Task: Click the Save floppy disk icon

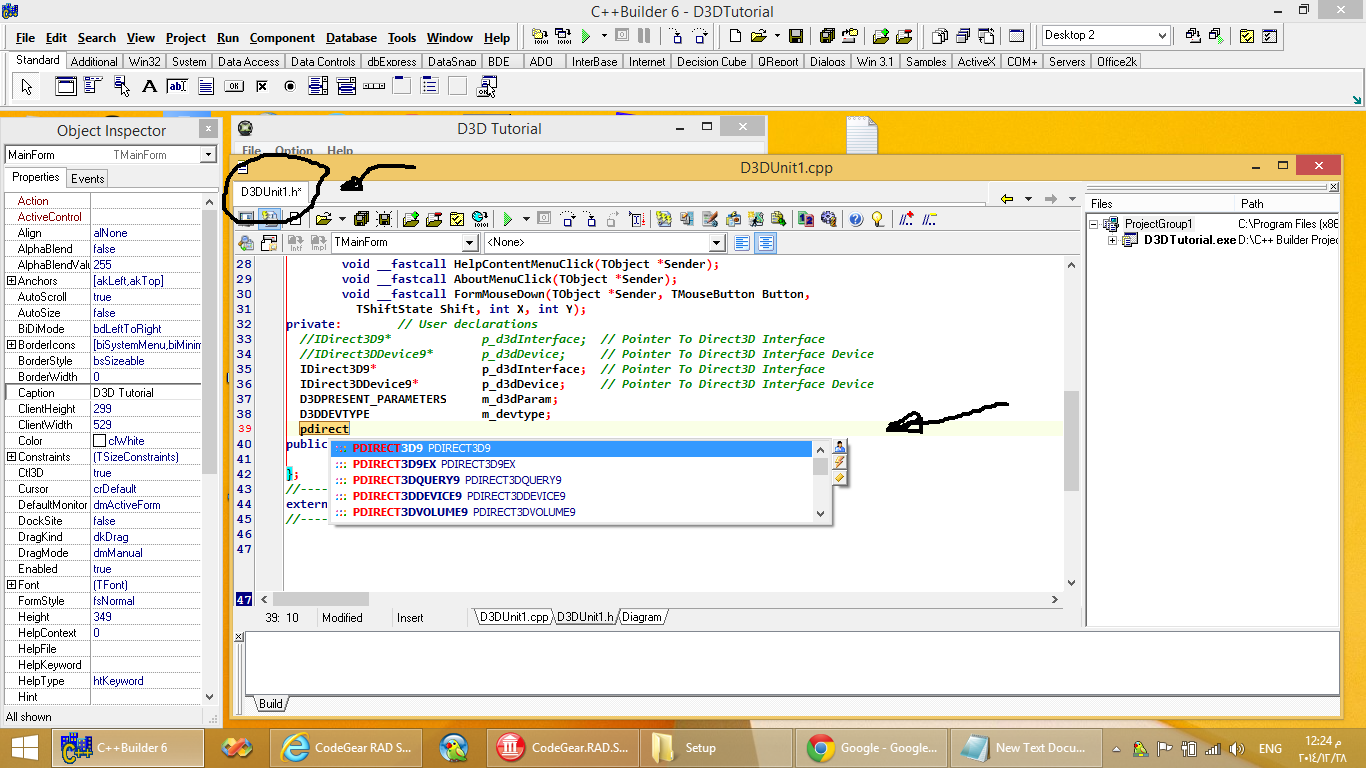Action: (796, 36)
